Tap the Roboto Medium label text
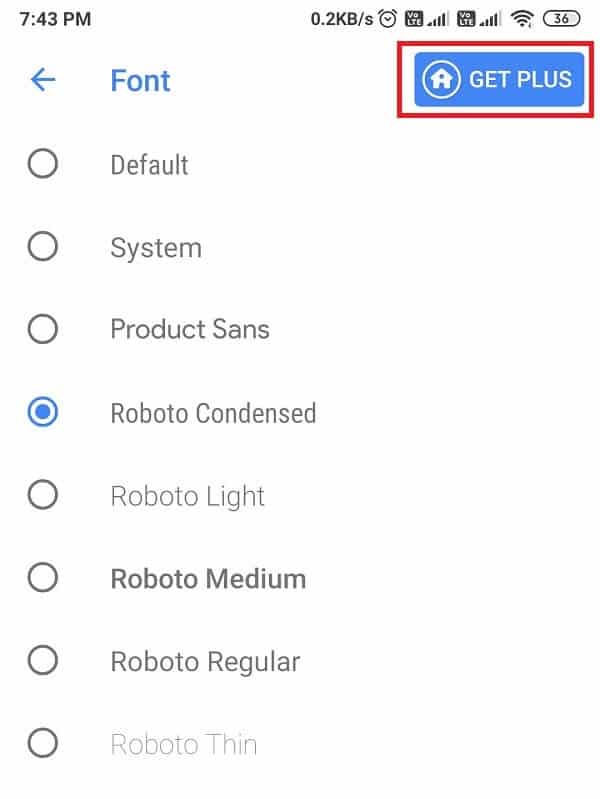The width and height of the screenshot is (600, 799). (x=208, y=578)
